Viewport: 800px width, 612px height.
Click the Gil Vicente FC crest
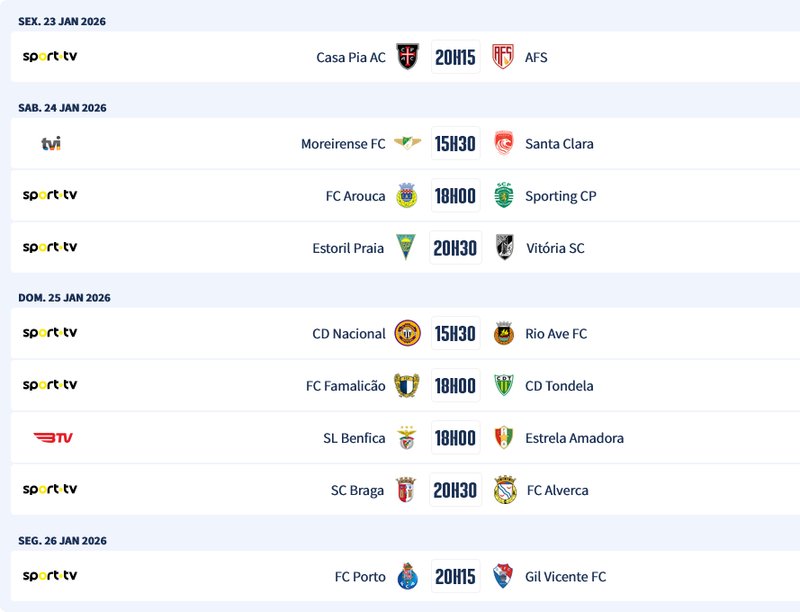click(x=503, y=576)
